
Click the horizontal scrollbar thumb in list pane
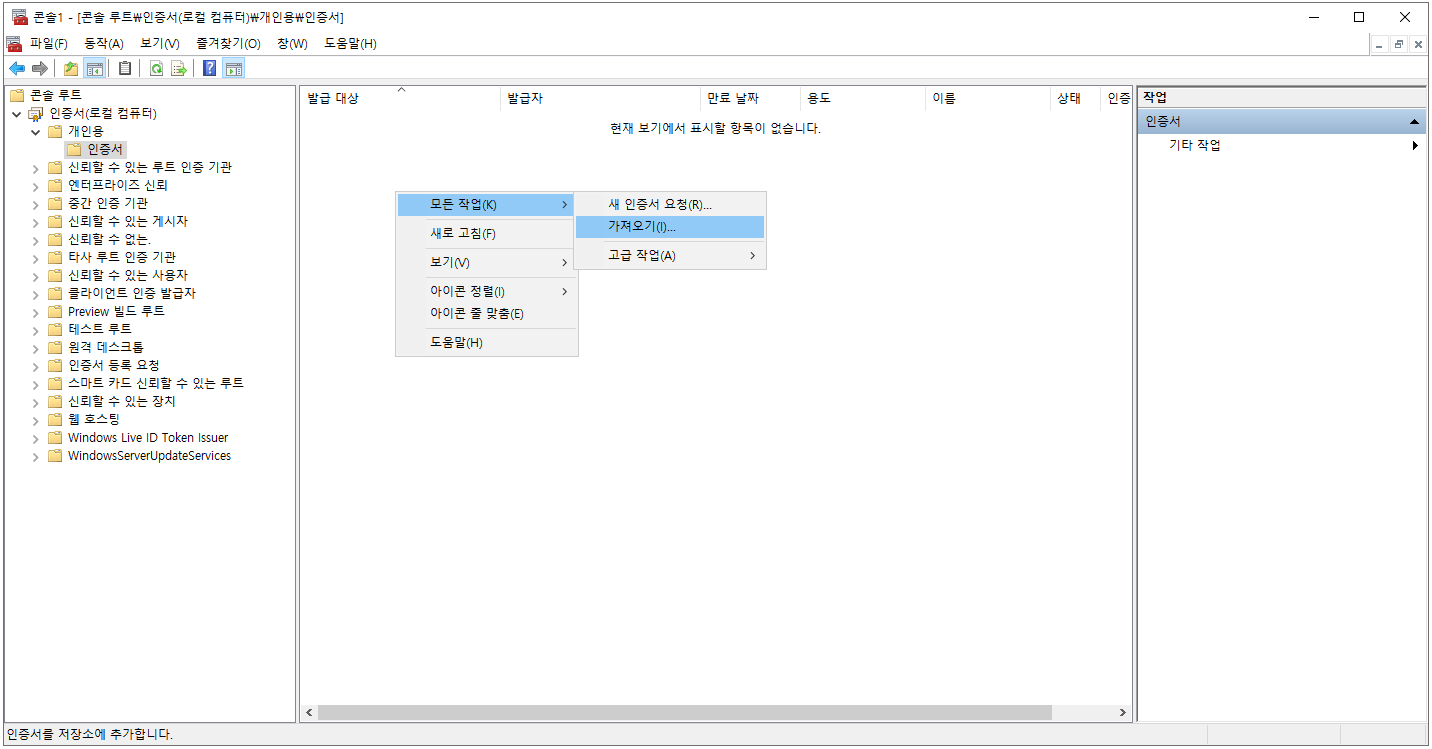685,713
